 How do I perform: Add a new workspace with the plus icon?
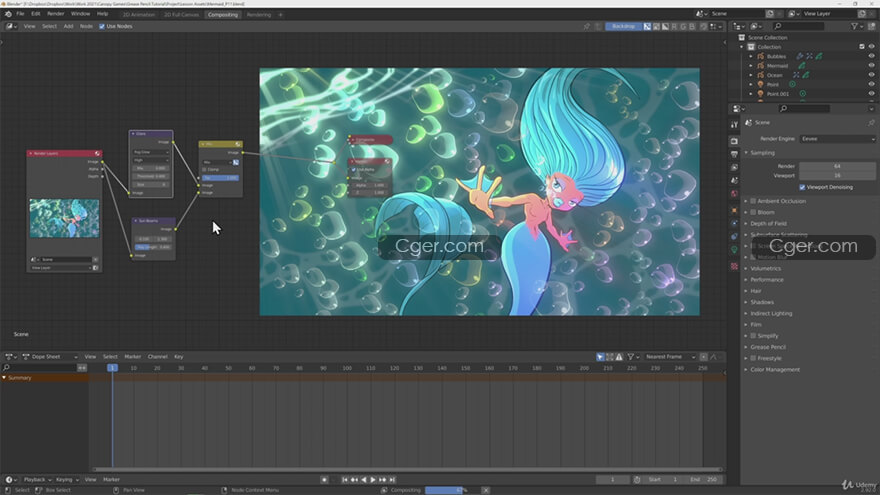point(280,15)
